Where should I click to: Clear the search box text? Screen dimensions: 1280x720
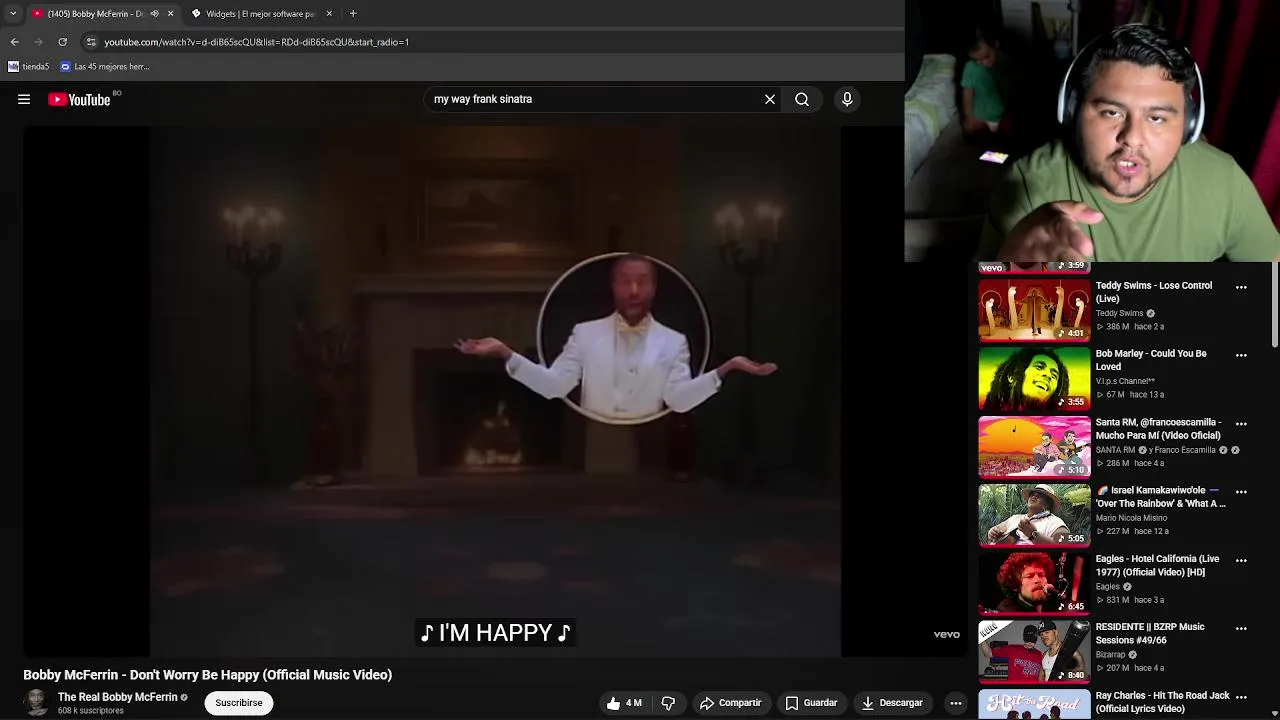click(x=770, y=99)
